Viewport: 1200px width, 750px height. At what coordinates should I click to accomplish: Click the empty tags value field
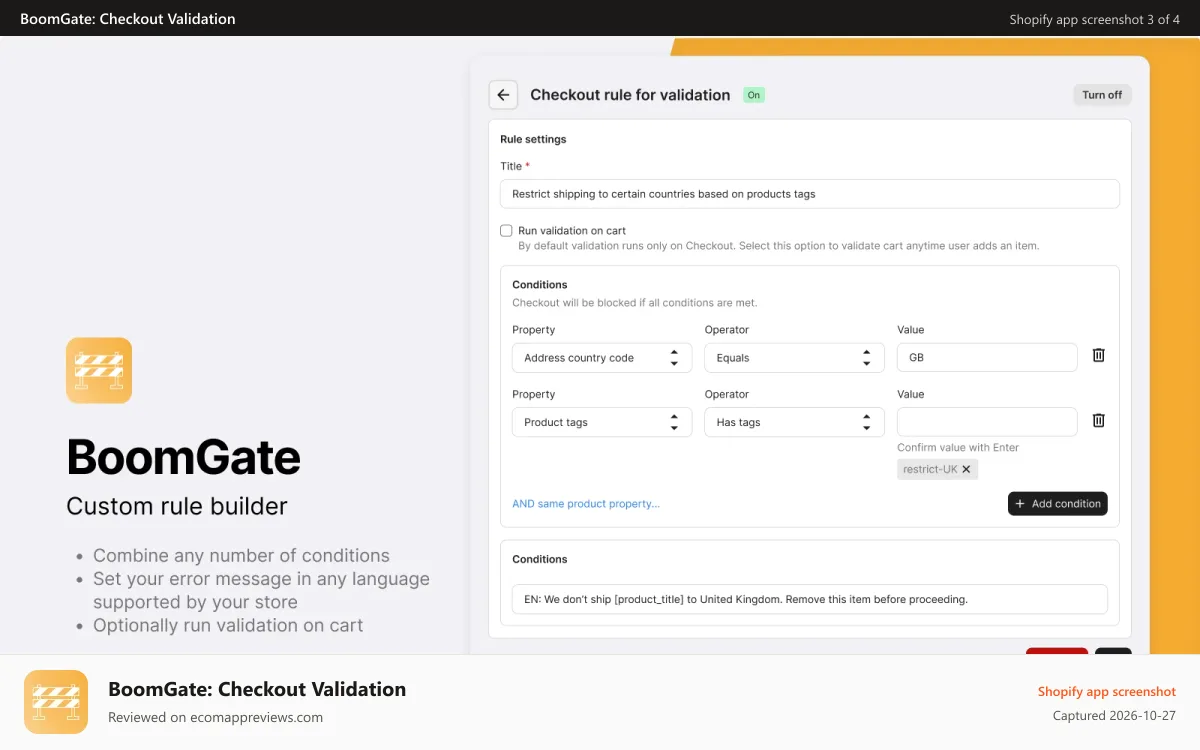pyautogui.click(x=987, y=422)
